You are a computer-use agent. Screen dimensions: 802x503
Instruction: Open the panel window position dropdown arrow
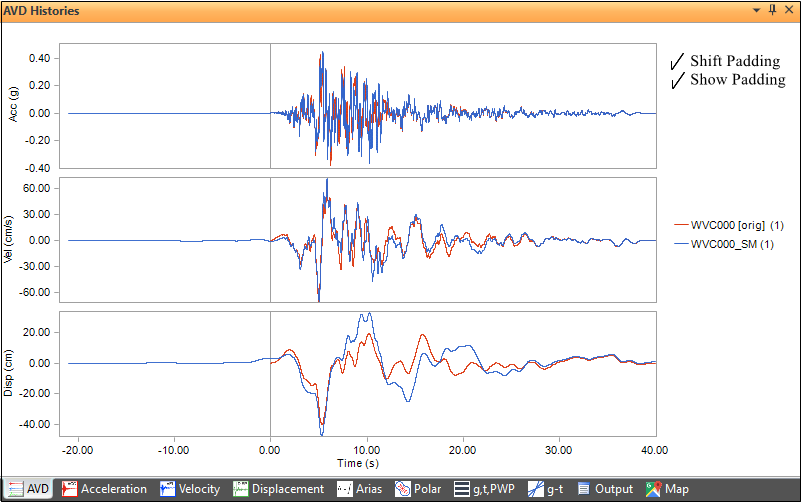tap(756, 10)
